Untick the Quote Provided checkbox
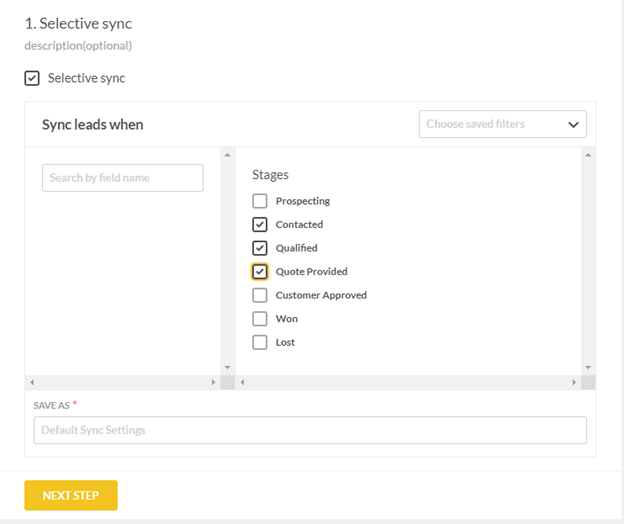Viewport: 624px width, 524px height. tap(259, 272)
